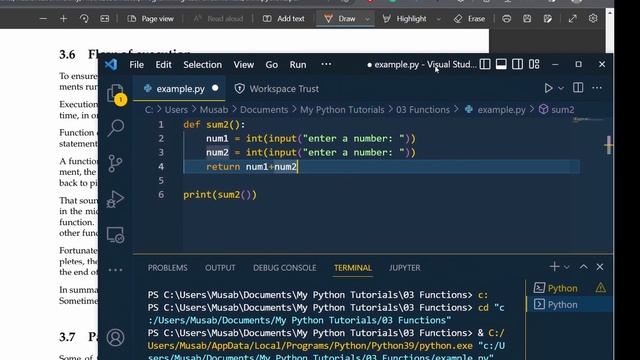Viewport: 640px width, 360px height.
Task: Expand the run button dropdown arrow
Action: (x=561, y=88)
